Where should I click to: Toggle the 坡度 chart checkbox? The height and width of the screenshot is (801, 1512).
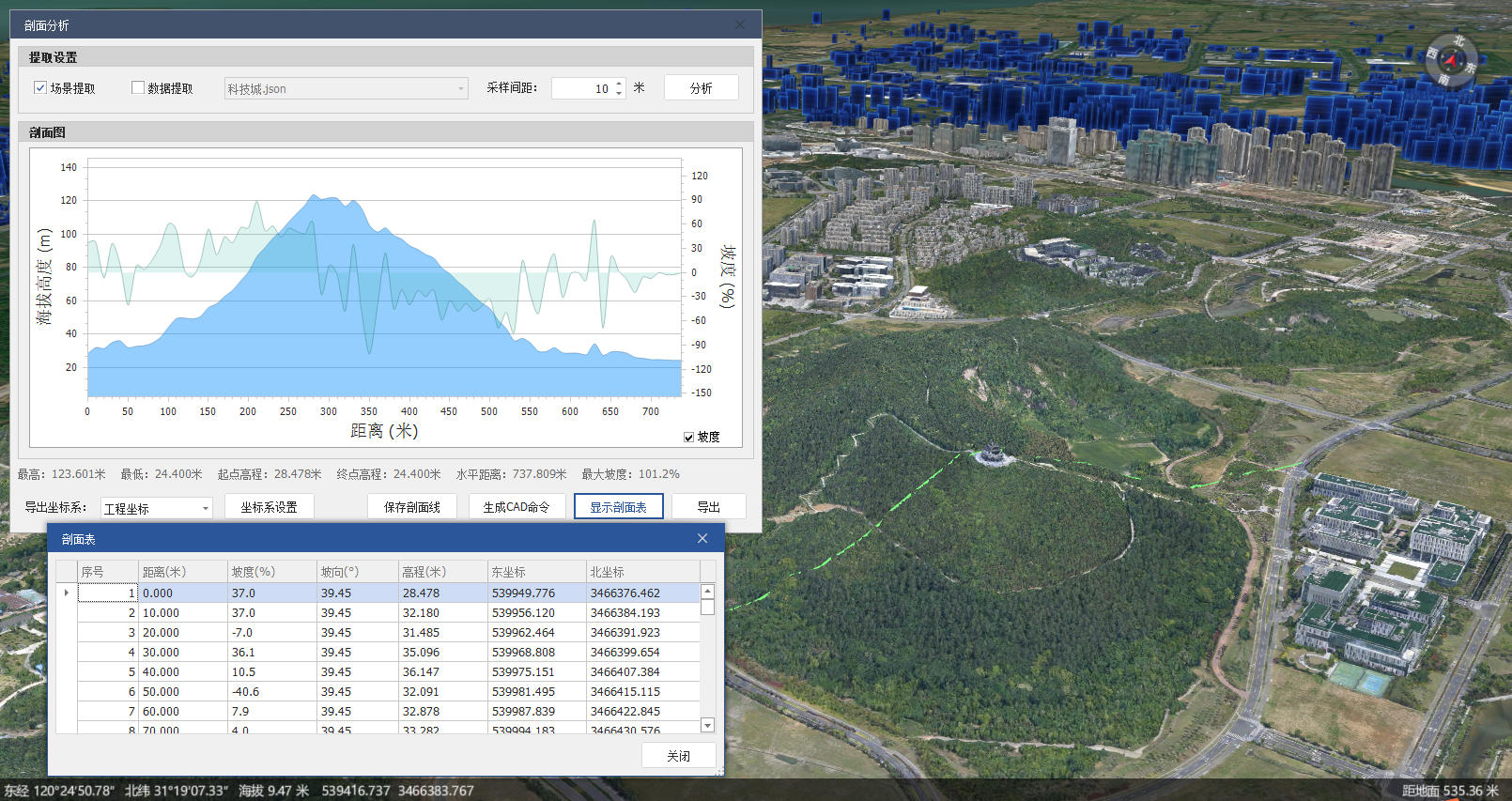(688, 438)
